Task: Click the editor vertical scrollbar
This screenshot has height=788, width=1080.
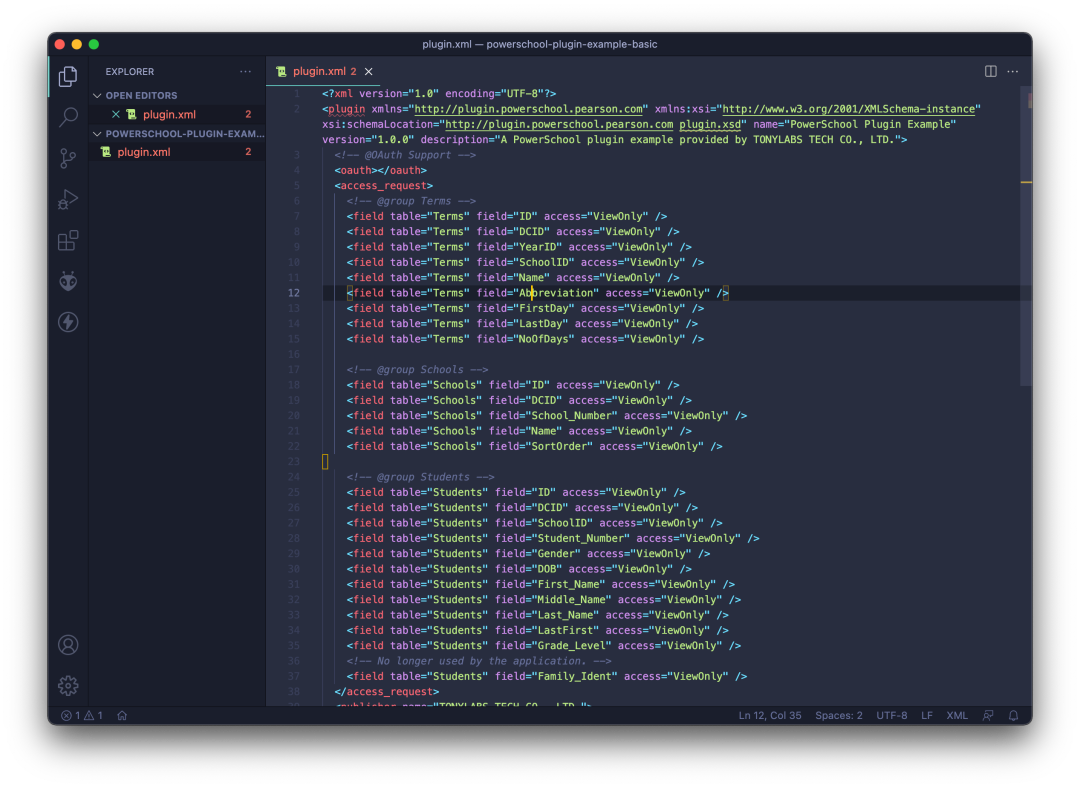Action: tap(1026, 234)
